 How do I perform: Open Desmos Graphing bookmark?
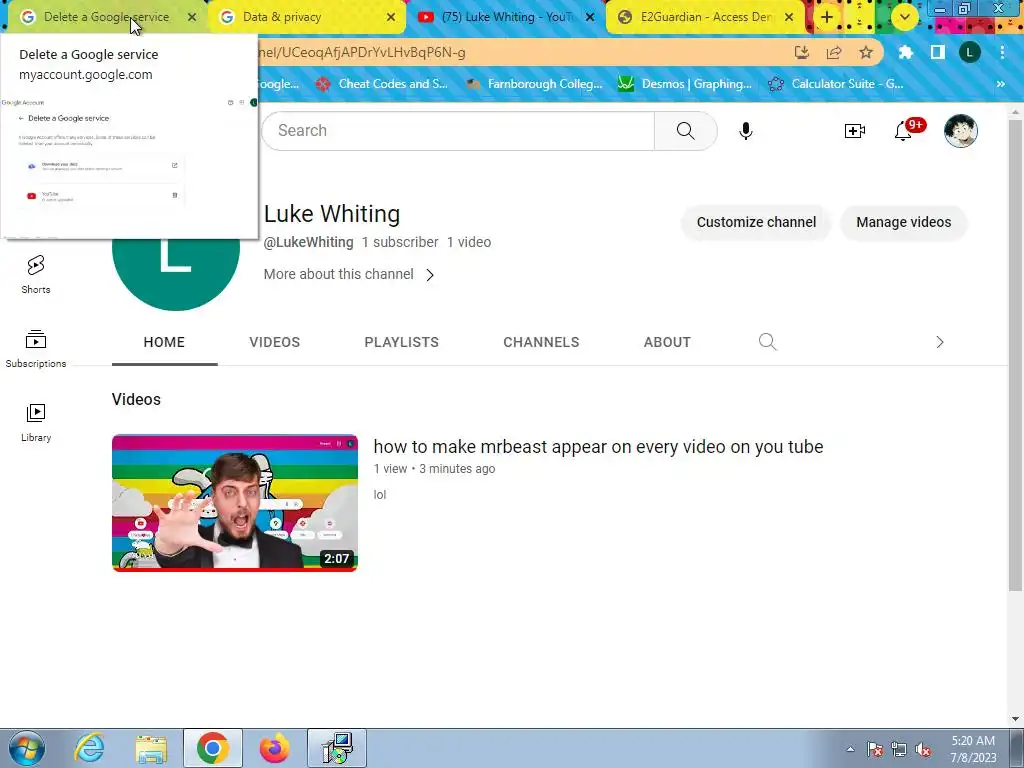(x=685, y=84)
